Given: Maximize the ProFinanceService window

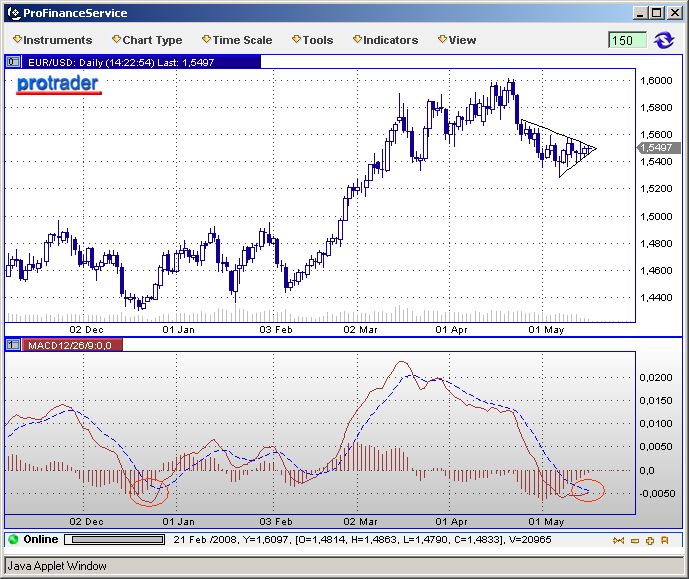Looking at the screenshot, I should click(x=656, y=13).
